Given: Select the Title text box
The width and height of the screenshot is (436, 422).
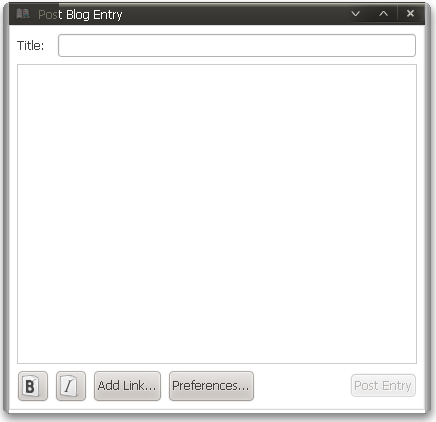Looking at the screenshot, I should 237,45.
